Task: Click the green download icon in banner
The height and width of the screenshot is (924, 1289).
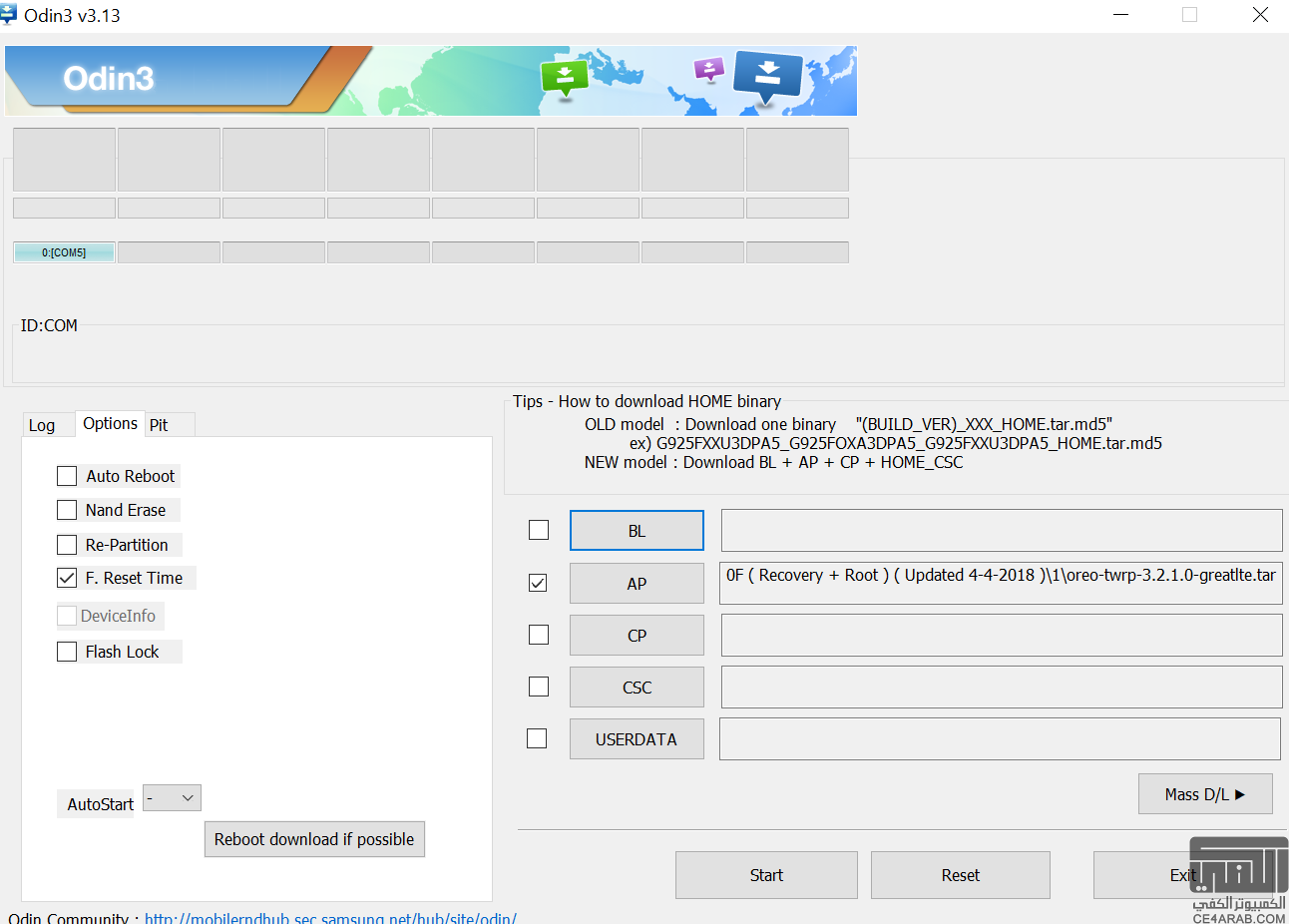Action: click(x=565, y=79)
